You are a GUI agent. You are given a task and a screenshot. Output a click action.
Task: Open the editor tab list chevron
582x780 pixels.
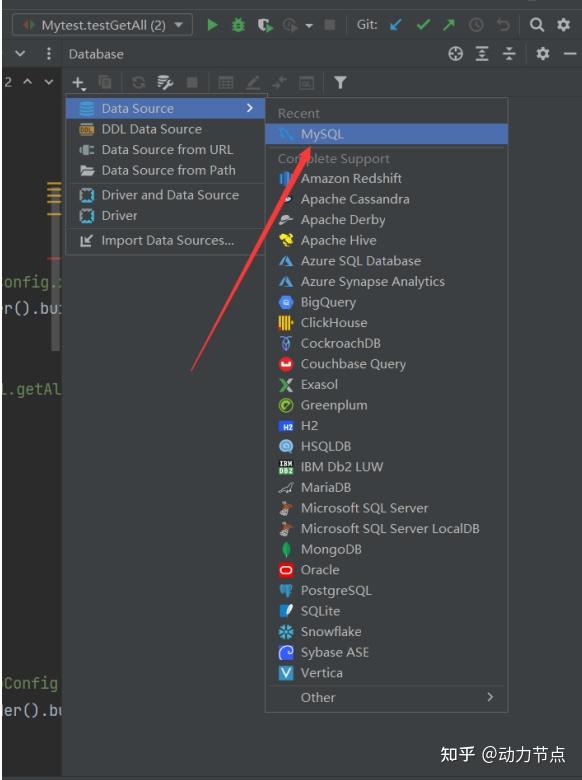[x=20, y=53]
